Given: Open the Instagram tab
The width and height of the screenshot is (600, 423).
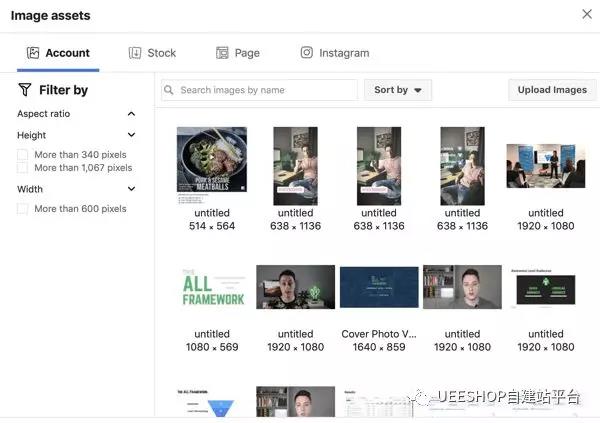Looking at the screenshot, I should point(335,53).
